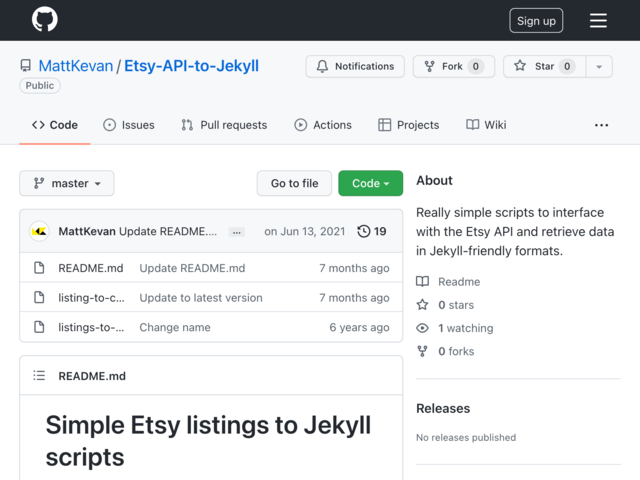Viewport: 640px width, 480px height.
Task: Open the green Code clone dropdown
Action: (x=371, y=183)
